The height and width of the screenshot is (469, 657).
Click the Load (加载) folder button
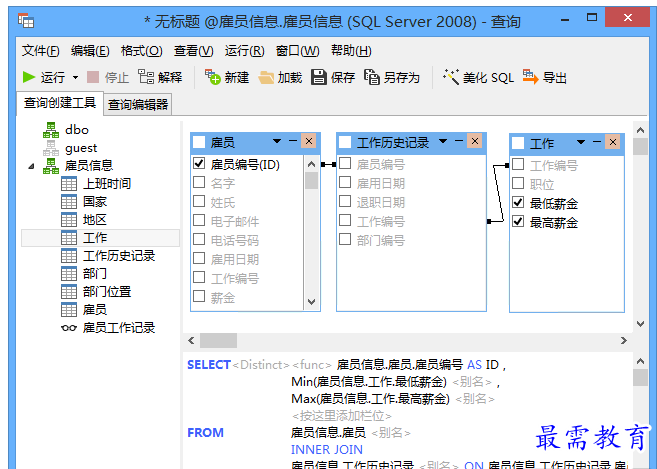[x=280, y=78]
